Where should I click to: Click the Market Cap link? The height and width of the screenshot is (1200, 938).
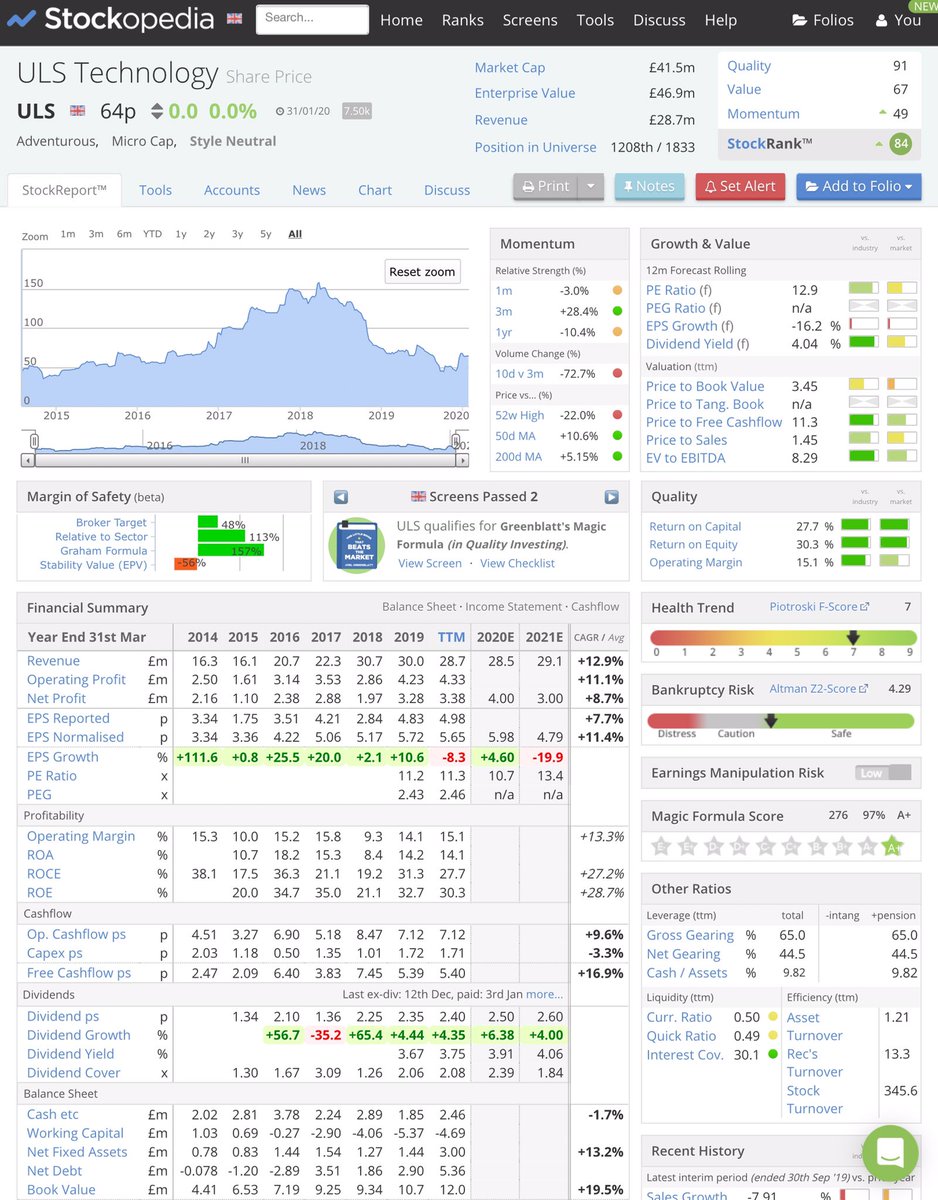click(x=510, y=67)
